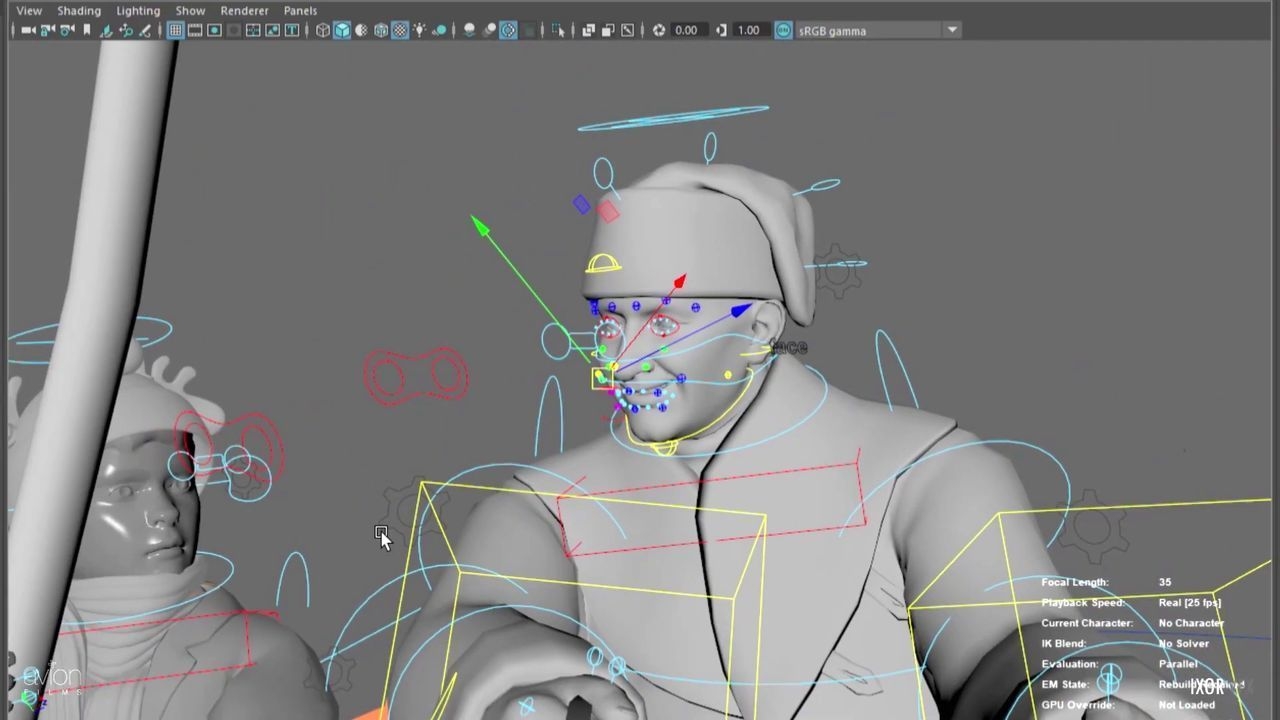Toggle Motion Blur icon
Viewport: 1280px width, 720px height.
click(x=489, y=30)
